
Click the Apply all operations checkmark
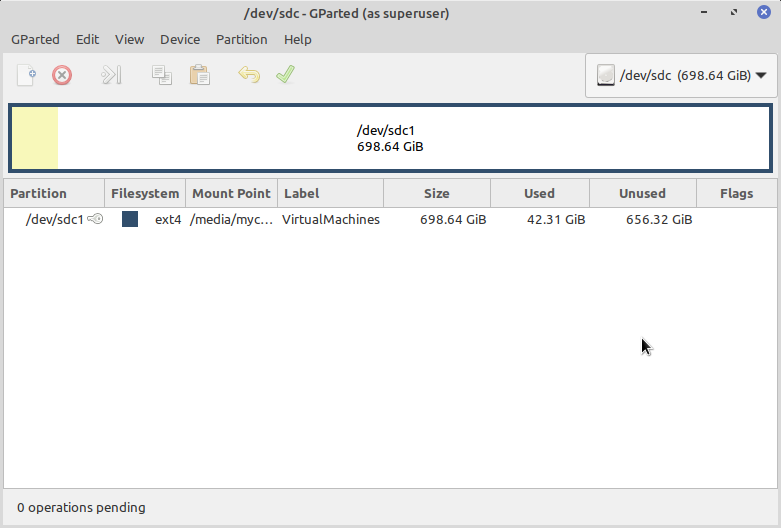coord(286,75)
